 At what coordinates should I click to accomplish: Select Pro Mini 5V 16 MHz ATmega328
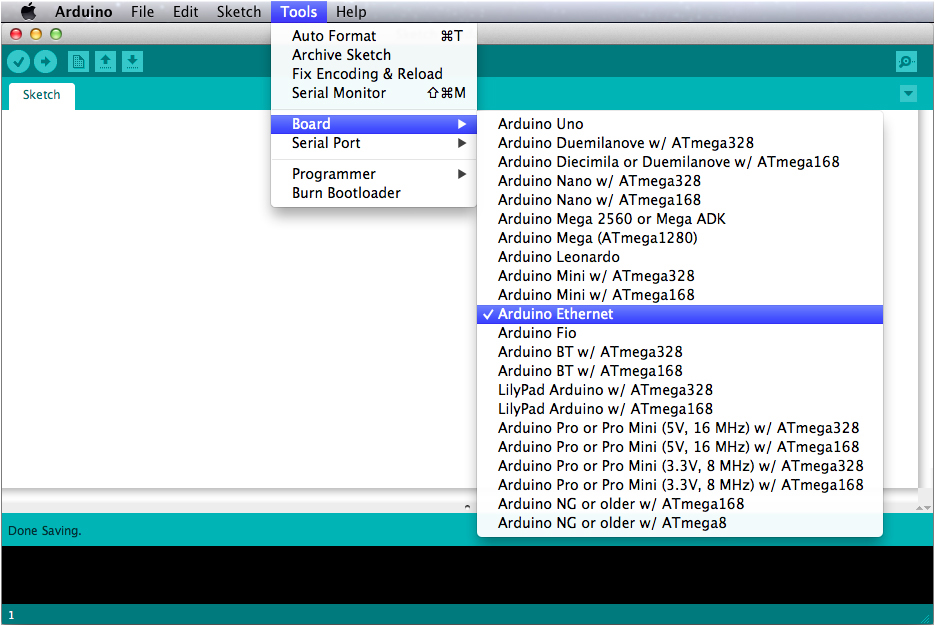[x=680, y=428]
